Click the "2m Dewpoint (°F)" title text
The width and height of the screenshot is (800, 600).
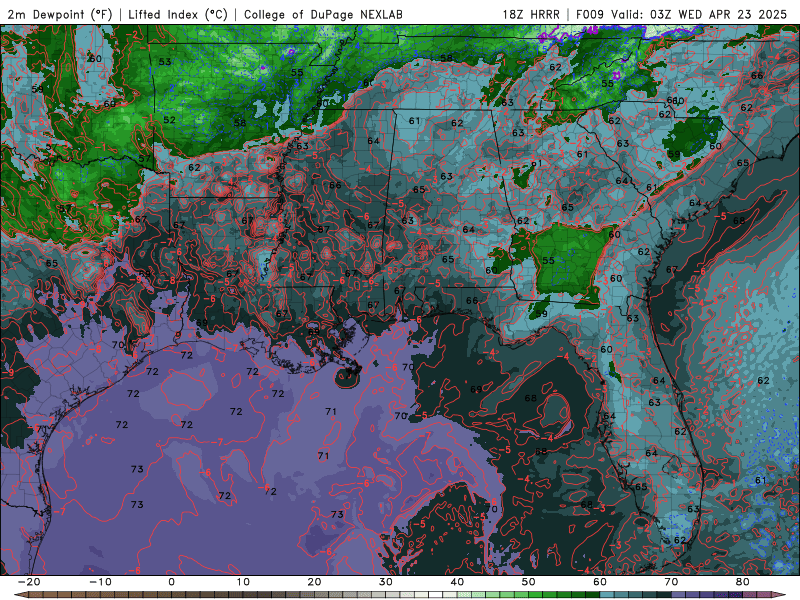[x=60, y=14]
